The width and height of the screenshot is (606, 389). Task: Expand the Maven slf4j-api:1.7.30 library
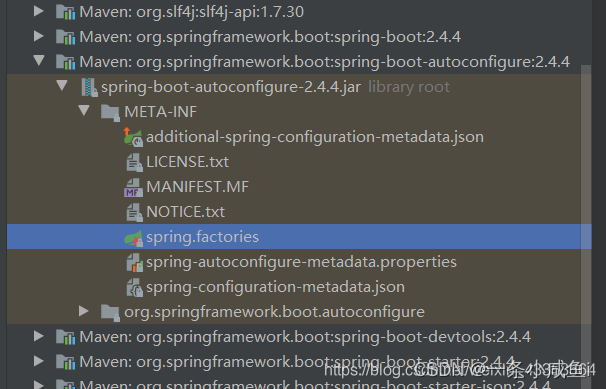click(39, 11)
